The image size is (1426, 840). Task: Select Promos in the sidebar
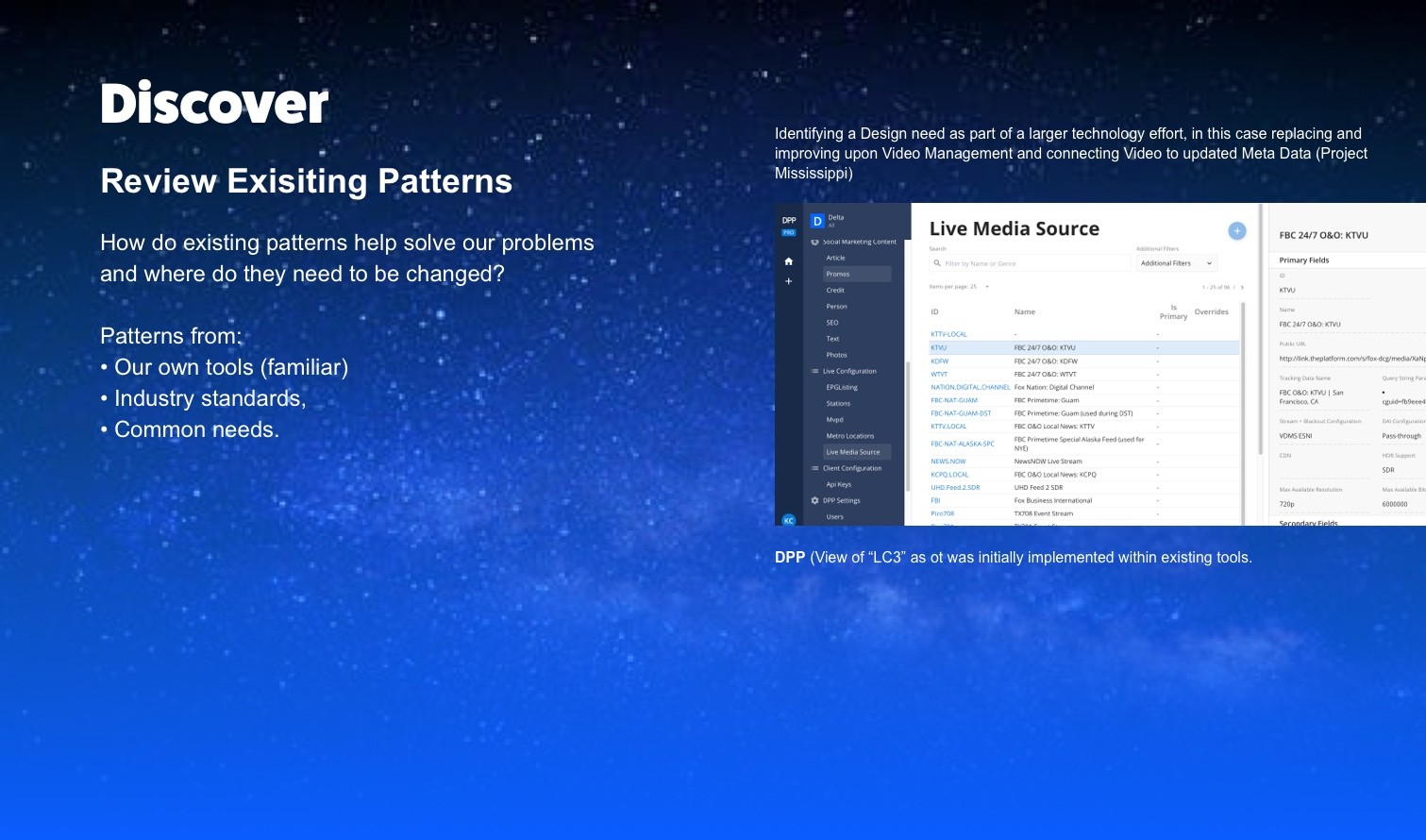click(857, 274)
